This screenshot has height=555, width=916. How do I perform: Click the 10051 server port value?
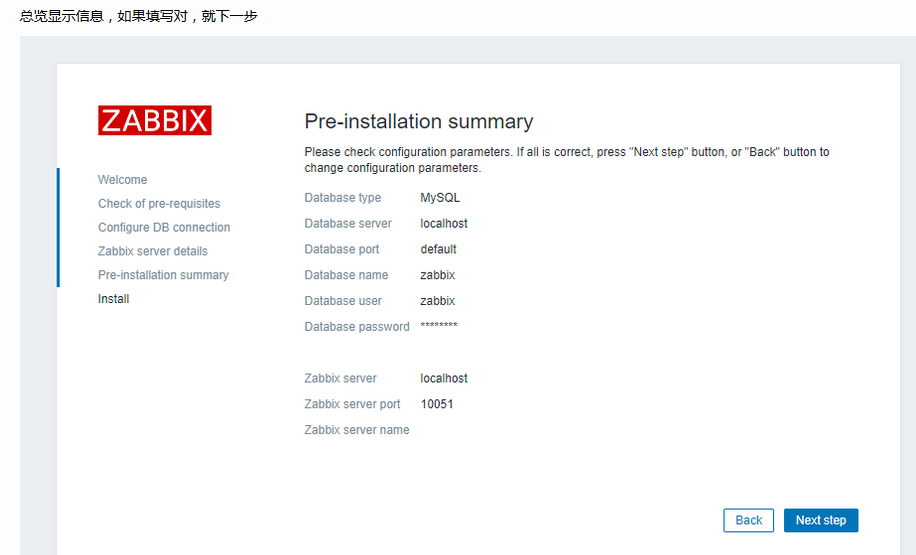(x=437, y=404)
